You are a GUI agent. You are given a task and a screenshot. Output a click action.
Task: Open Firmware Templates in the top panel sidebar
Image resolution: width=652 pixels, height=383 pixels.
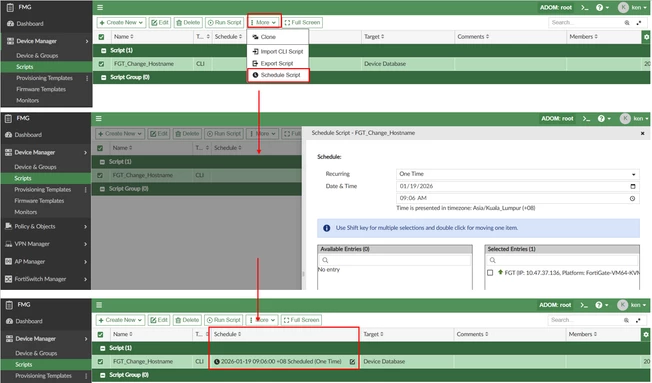(x=41, y=89)
